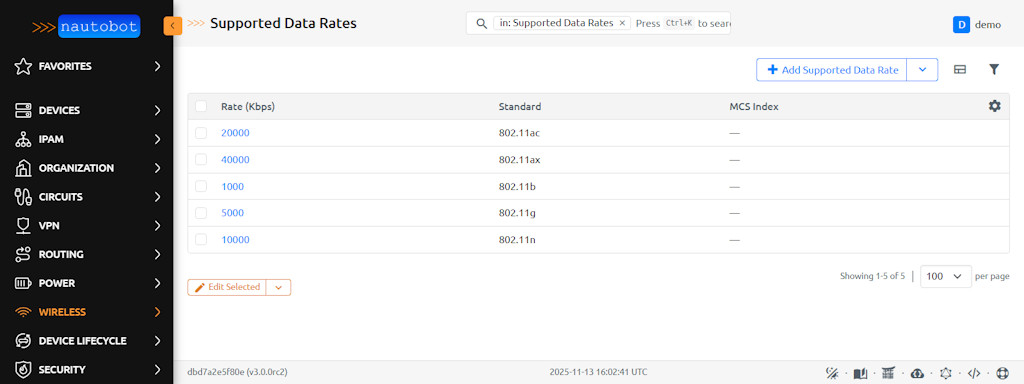Click the source code icon in footer

(974, 373)
